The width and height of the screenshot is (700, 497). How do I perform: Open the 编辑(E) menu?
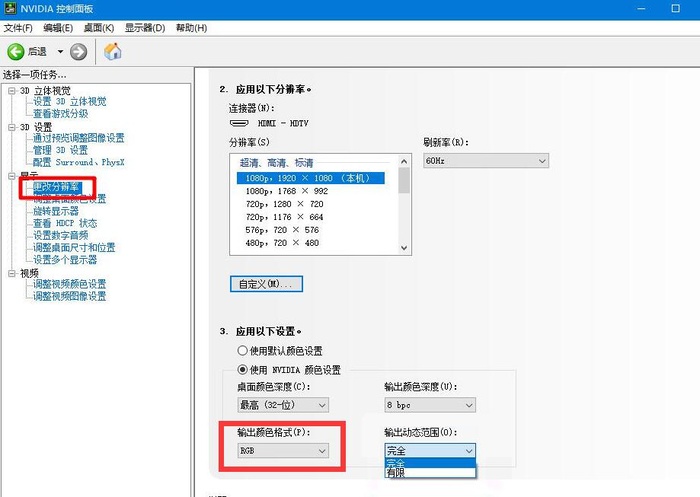point(58,28)
